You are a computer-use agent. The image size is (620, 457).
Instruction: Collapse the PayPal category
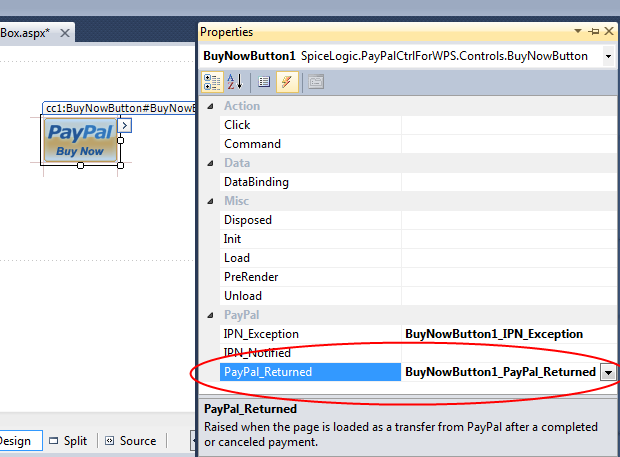pyautogui.click(x=210, y=315)
